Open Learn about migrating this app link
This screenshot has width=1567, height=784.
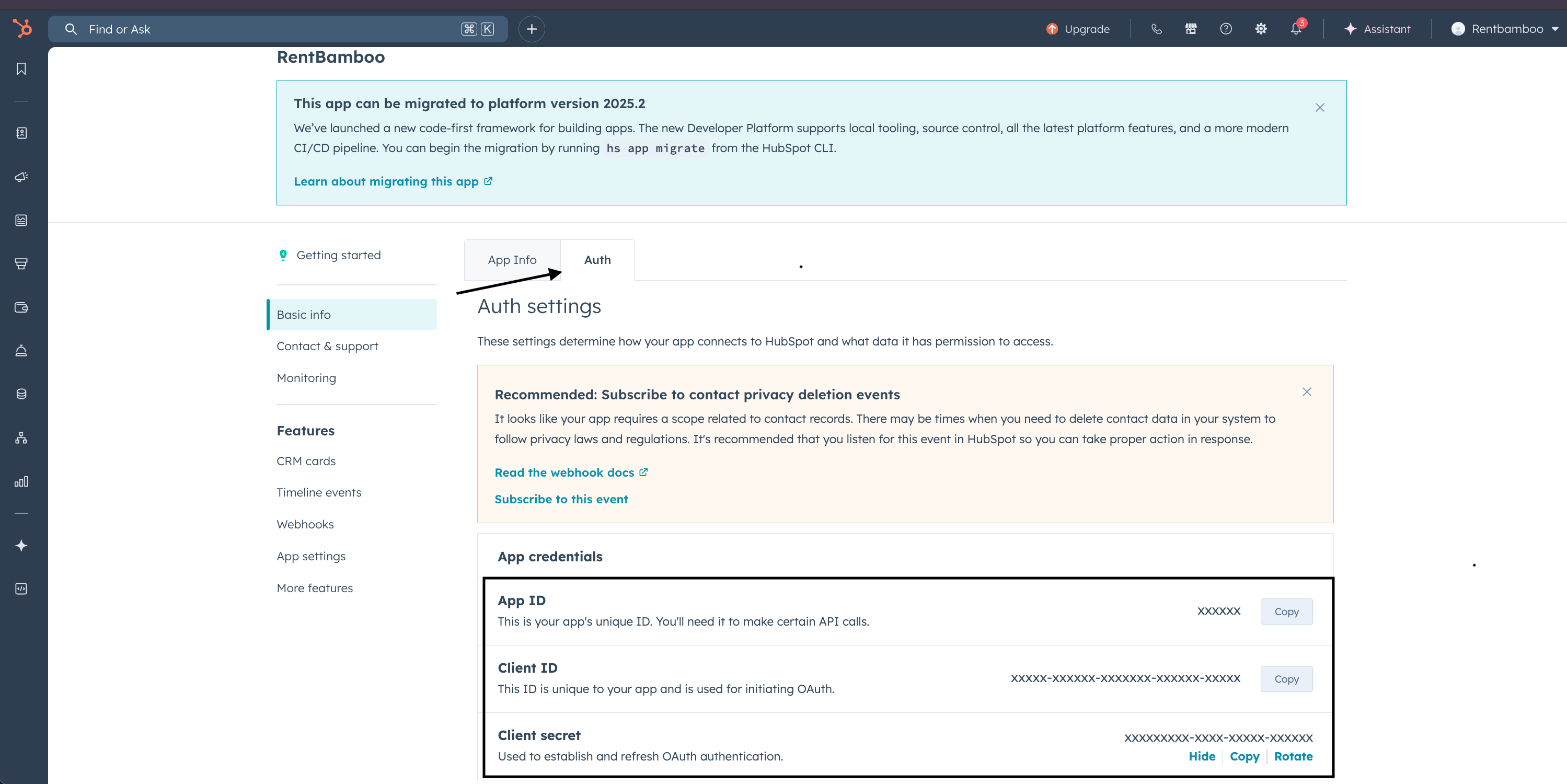(x=393, y=181)
